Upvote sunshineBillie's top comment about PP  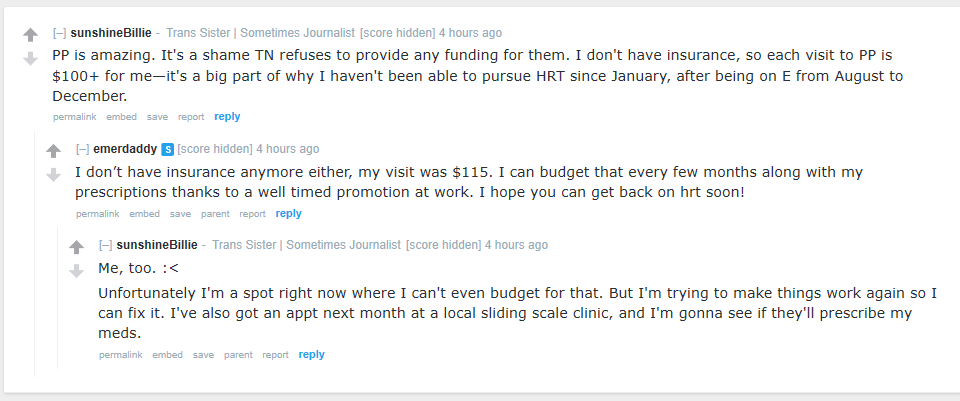pos(31,36)
